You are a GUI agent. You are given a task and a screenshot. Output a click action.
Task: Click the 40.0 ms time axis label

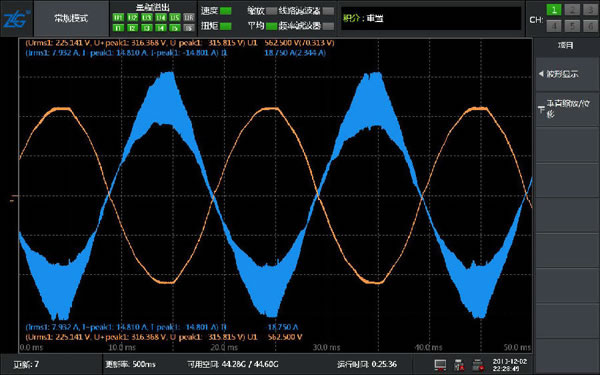[429, 347]
